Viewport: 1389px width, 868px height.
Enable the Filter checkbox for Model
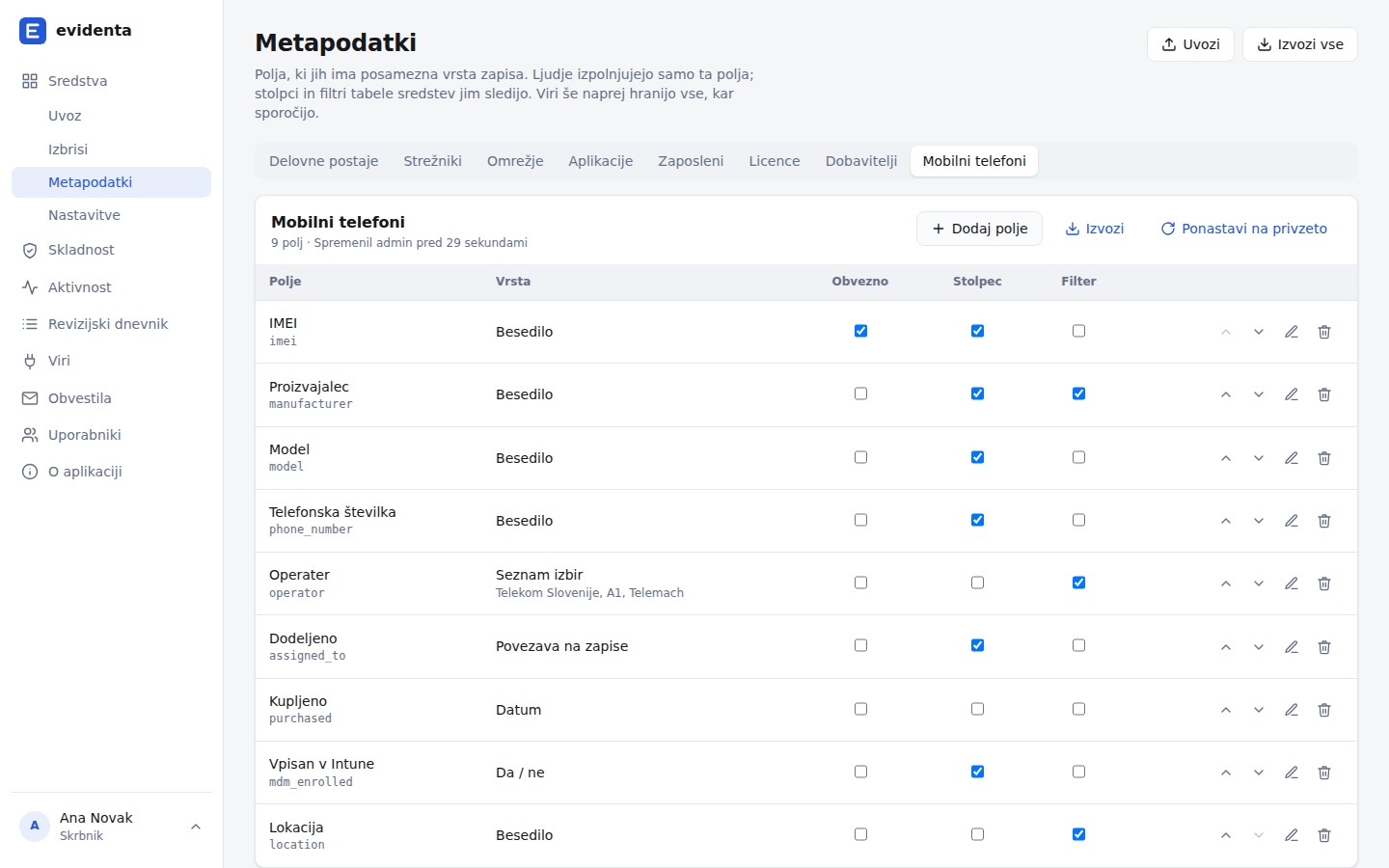pos(1078,457)
